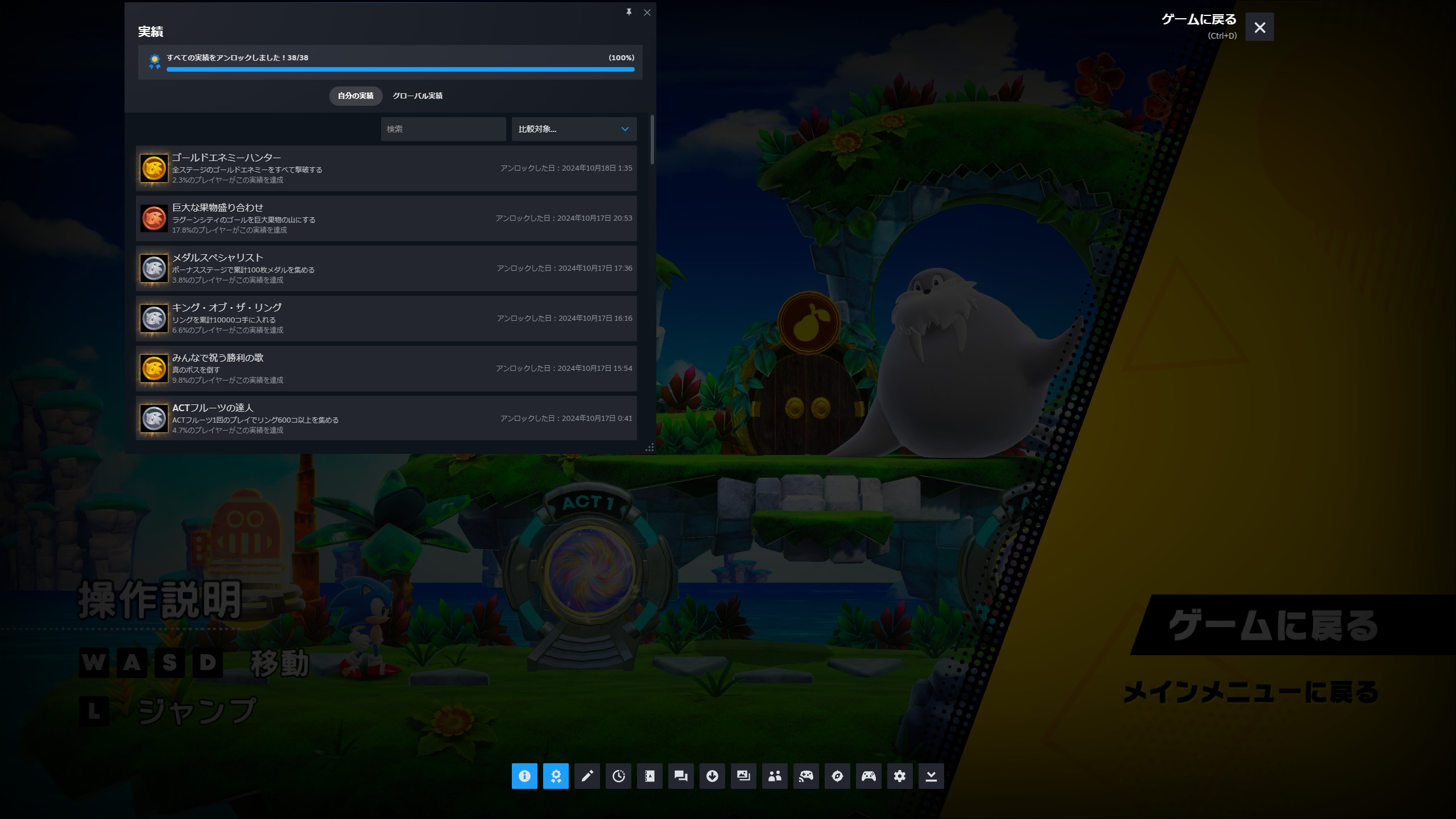Expand the 比較対象 dropdown
The width and height of the screenshot is (1456, 819).
point(573,129)
